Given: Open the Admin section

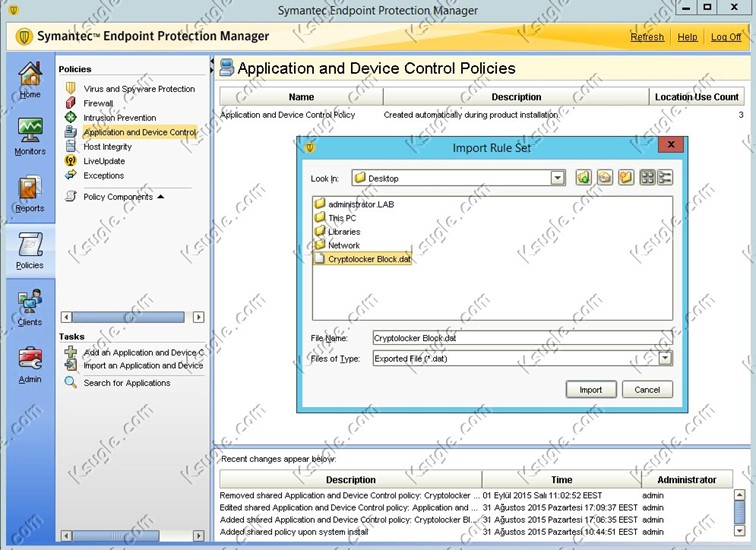Looking at the screenshot, I should (30, 365).
